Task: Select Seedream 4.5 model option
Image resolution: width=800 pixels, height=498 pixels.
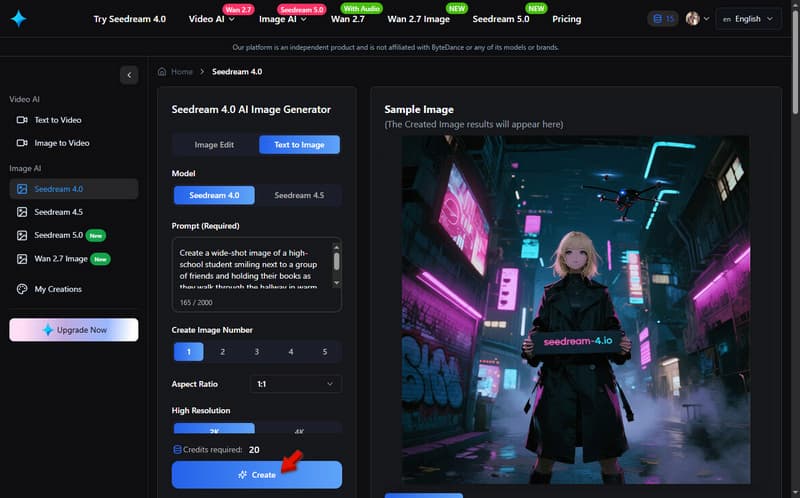Action: pos(299,195)
